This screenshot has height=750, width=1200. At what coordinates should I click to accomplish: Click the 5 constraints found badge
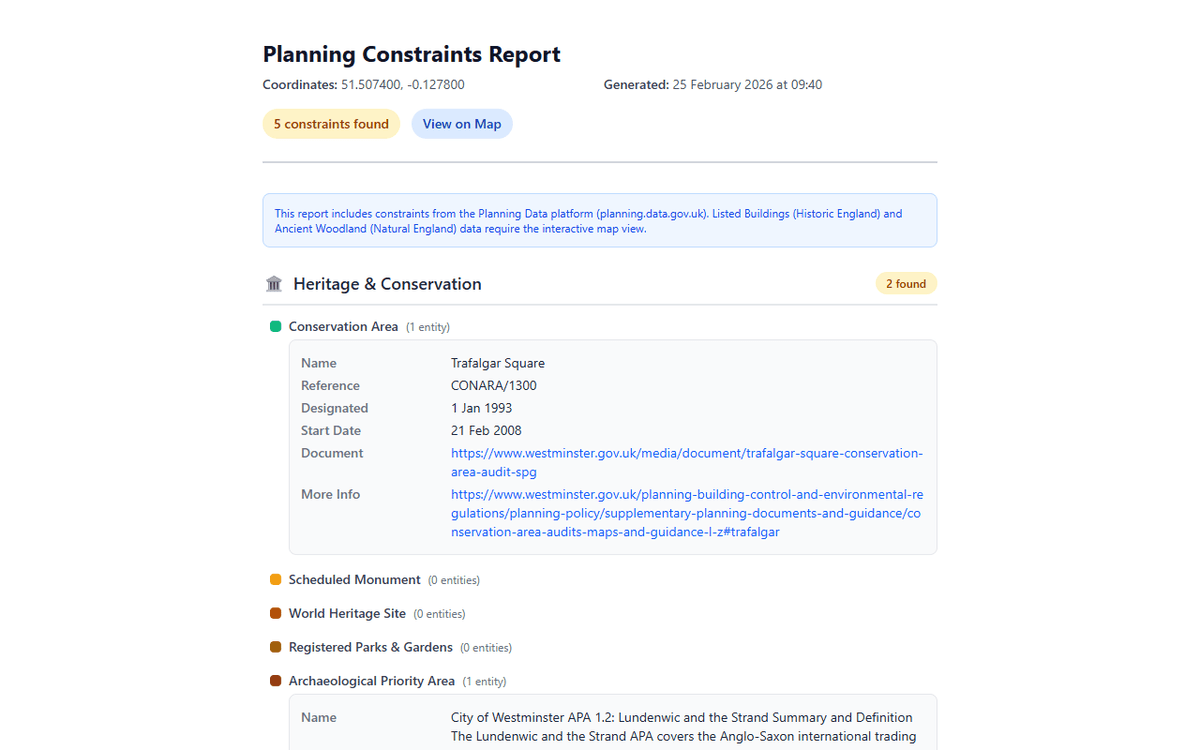coord(331,123)
